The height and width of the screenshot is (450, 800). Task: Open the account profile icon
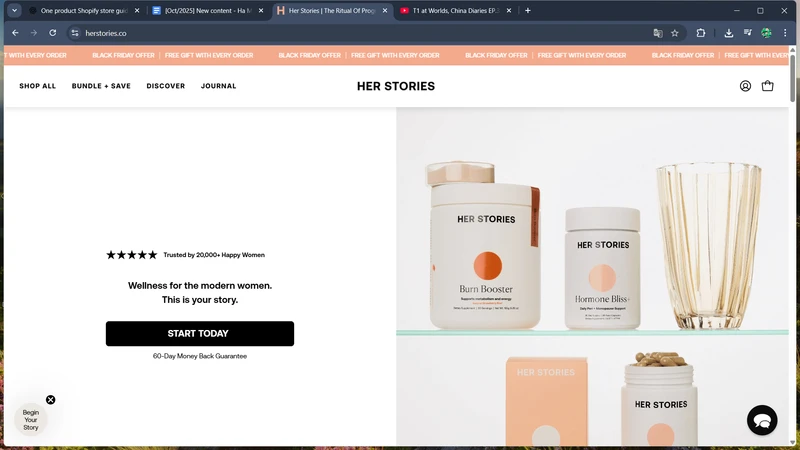point(745,86)
